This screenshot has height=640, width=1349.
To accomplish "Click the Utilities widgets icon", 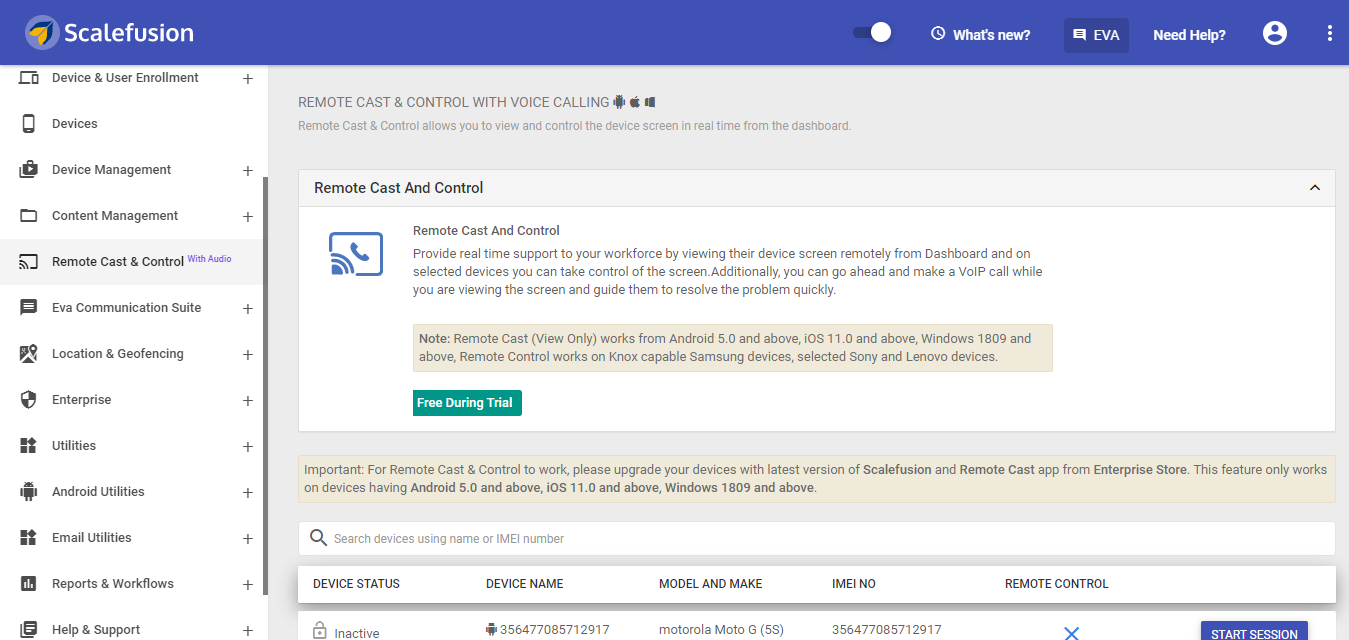I will [x=29, y=446].
